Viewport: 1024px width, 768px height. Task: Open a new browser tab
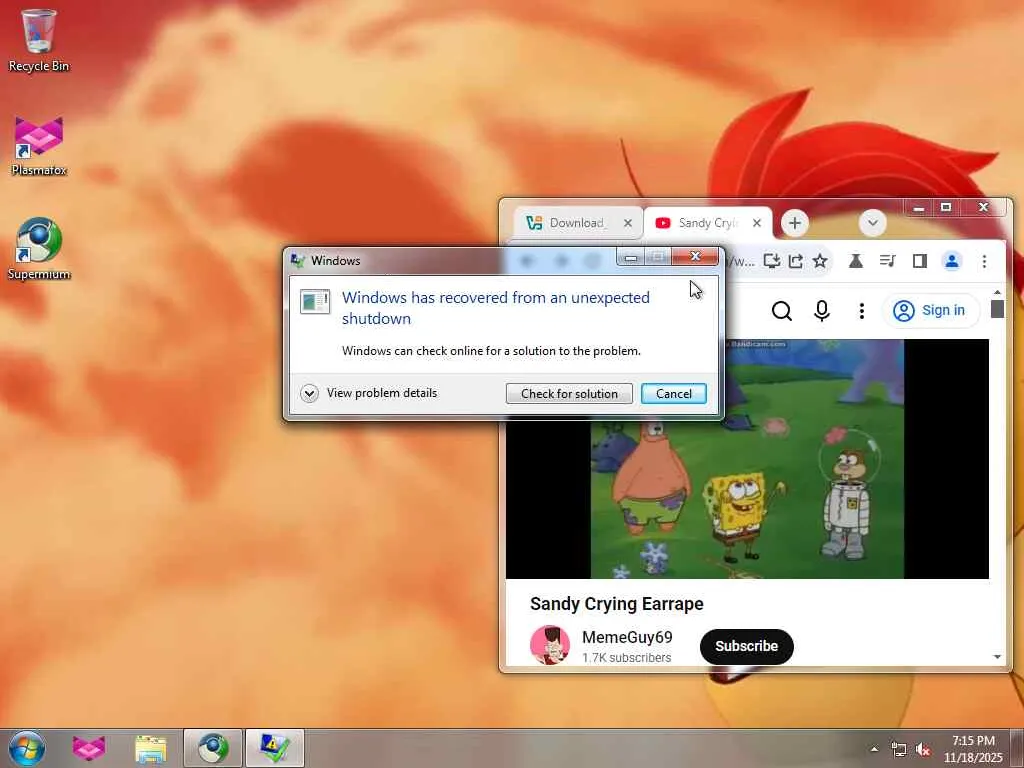tap(794, 223)
